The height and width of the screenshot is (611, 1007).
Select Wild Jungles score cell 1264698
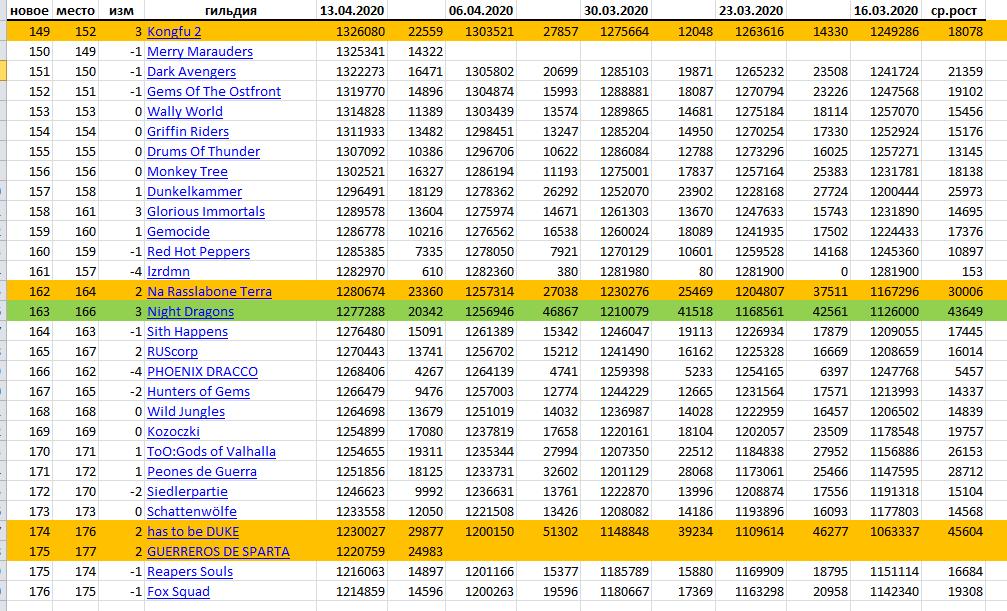(352, 411)
